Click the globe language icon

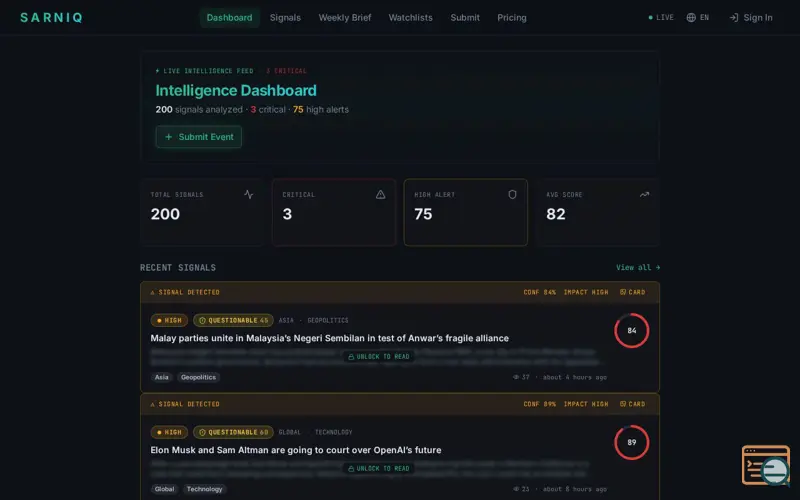[691, 17]
